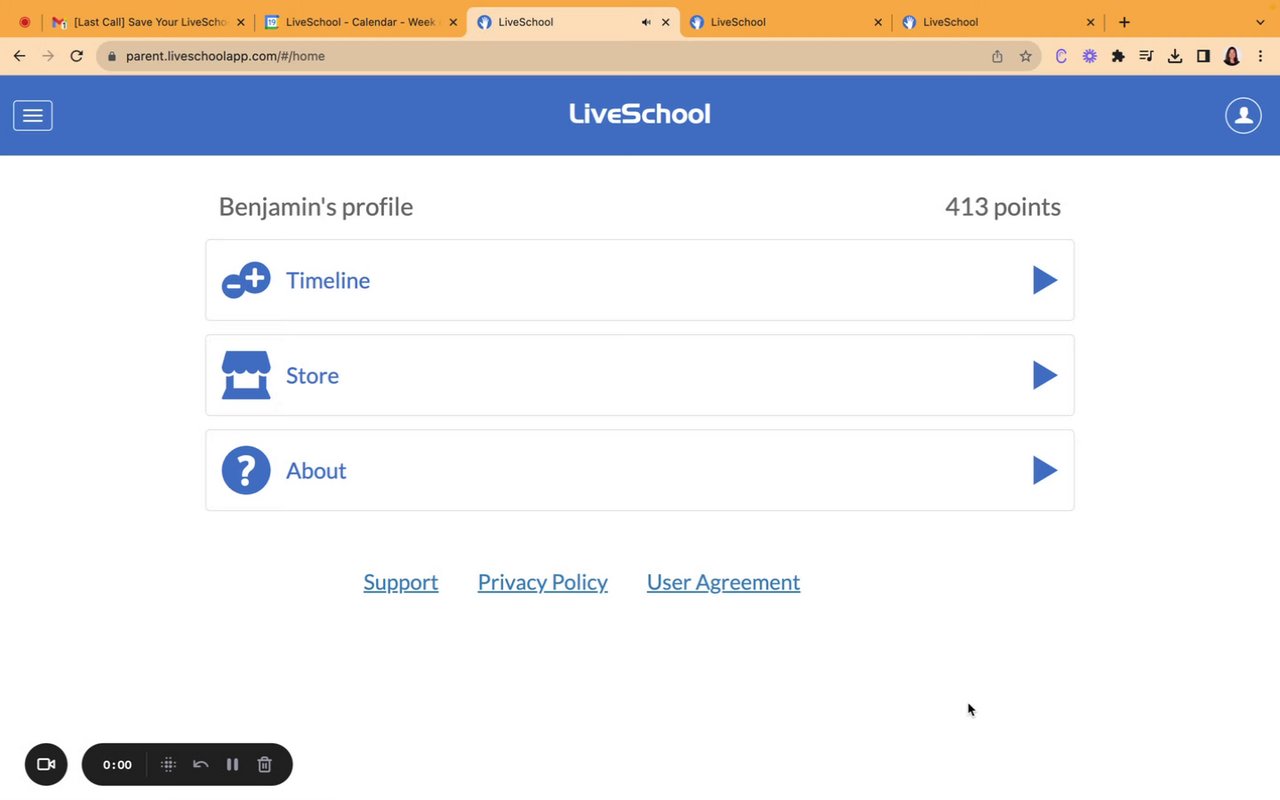Pause the screen recording
Screen dimensions: 1280x800
(232, 764)
